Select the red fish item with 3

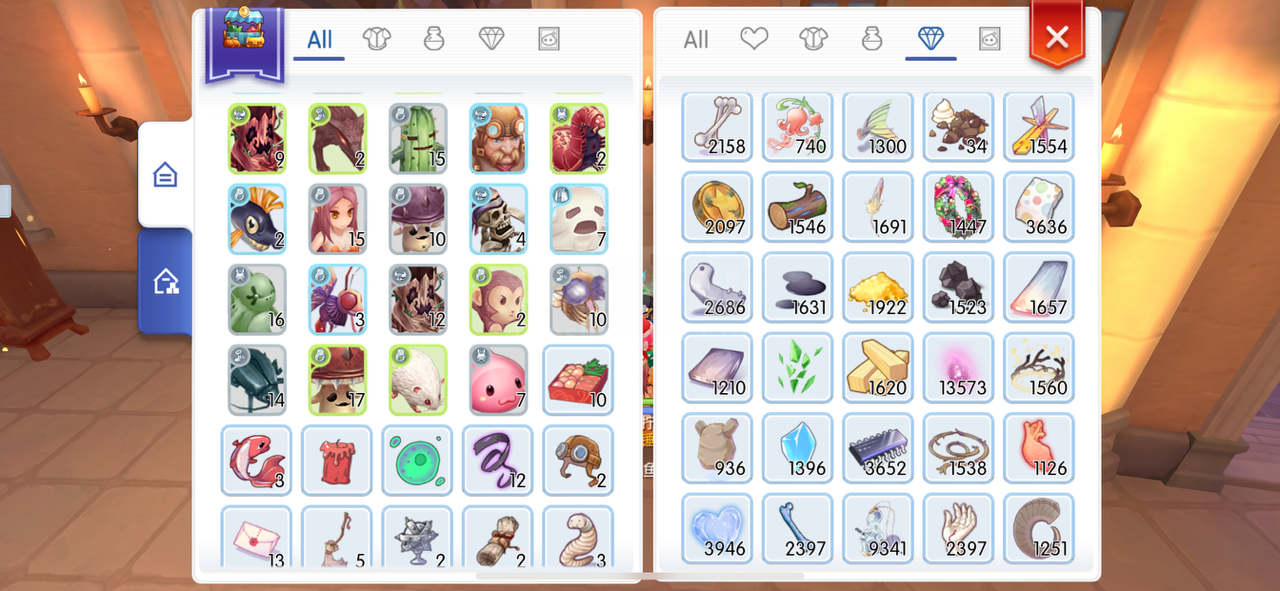[256, 460]
